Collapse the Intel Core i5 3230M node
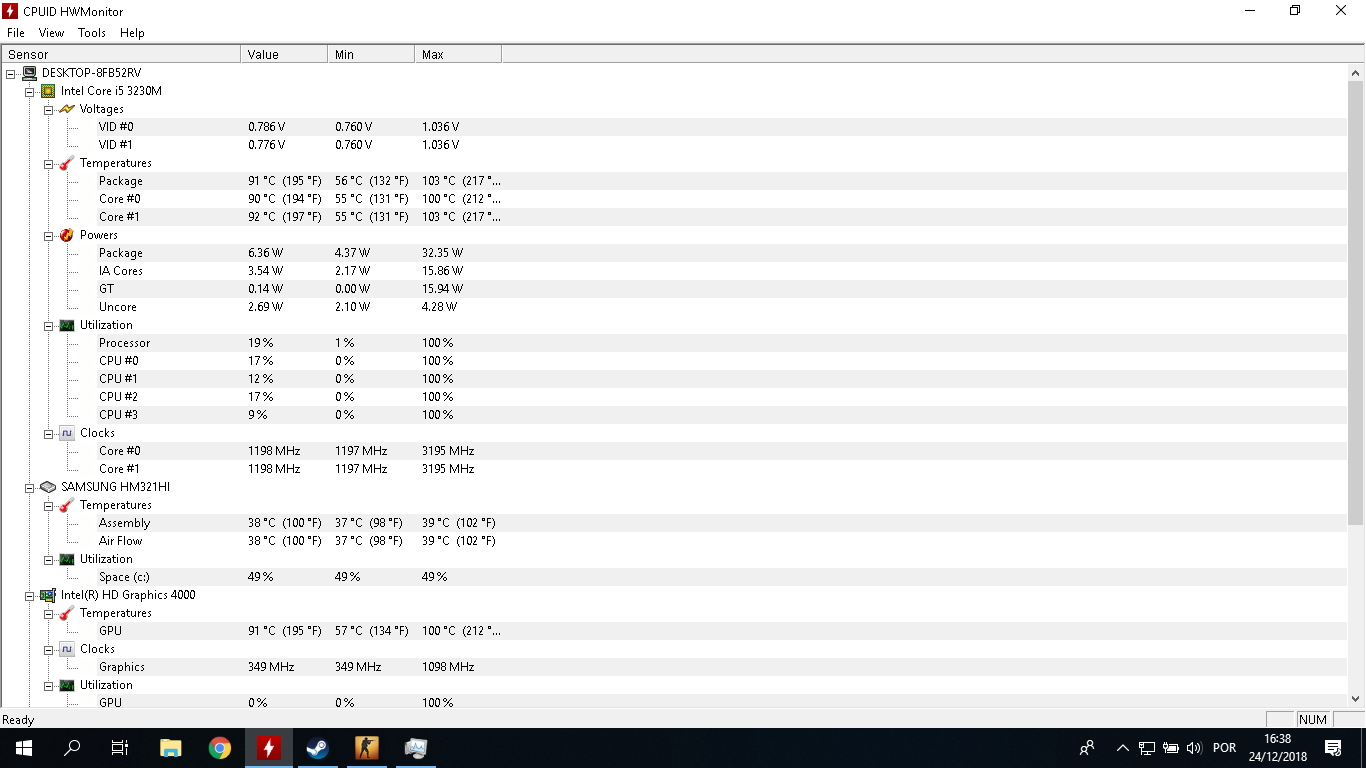The width and height of the screenshot is (1366, 768). 29,91
